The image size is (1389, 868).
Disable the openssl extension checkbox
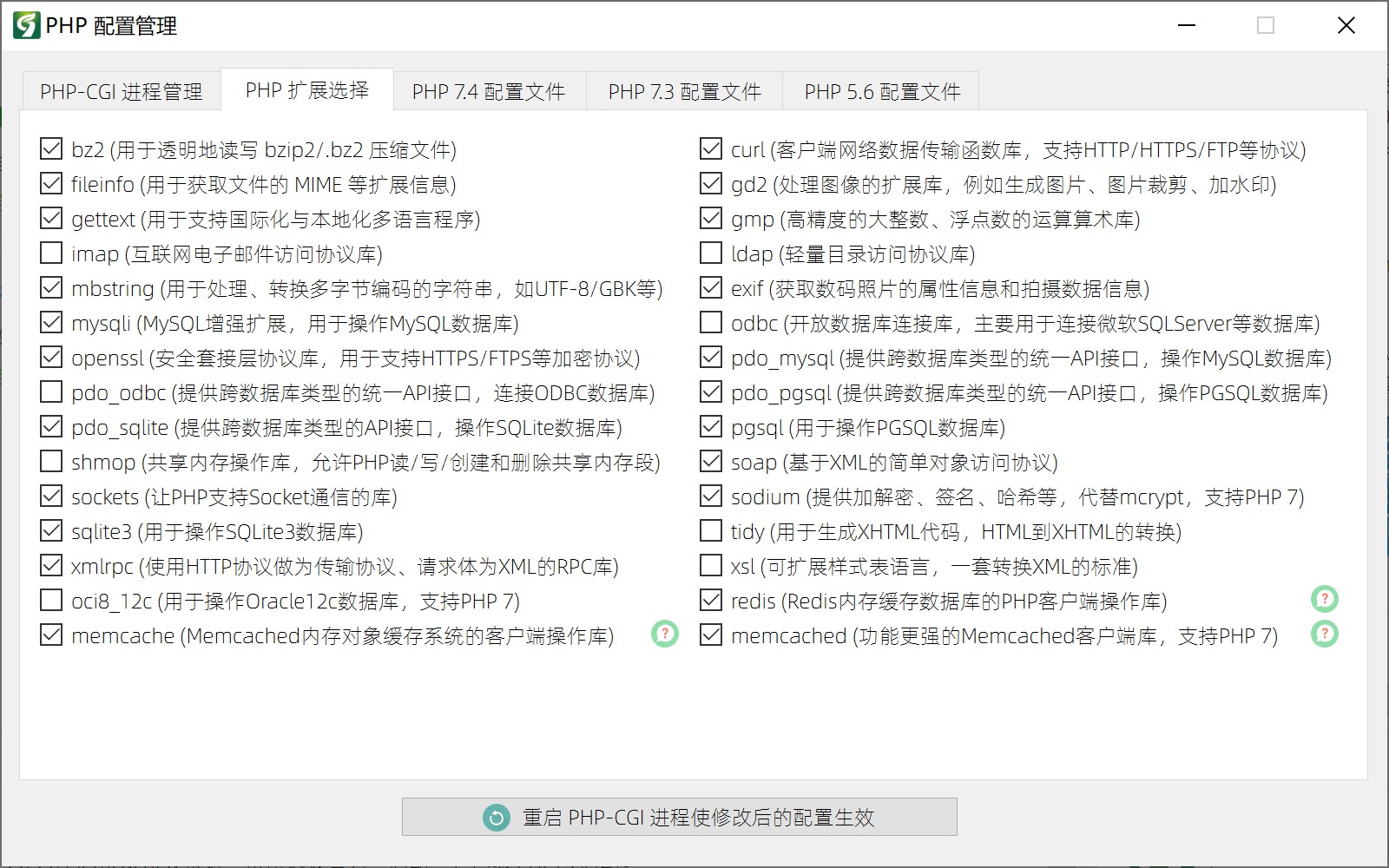pyautogui.click(x=51, y=358)
